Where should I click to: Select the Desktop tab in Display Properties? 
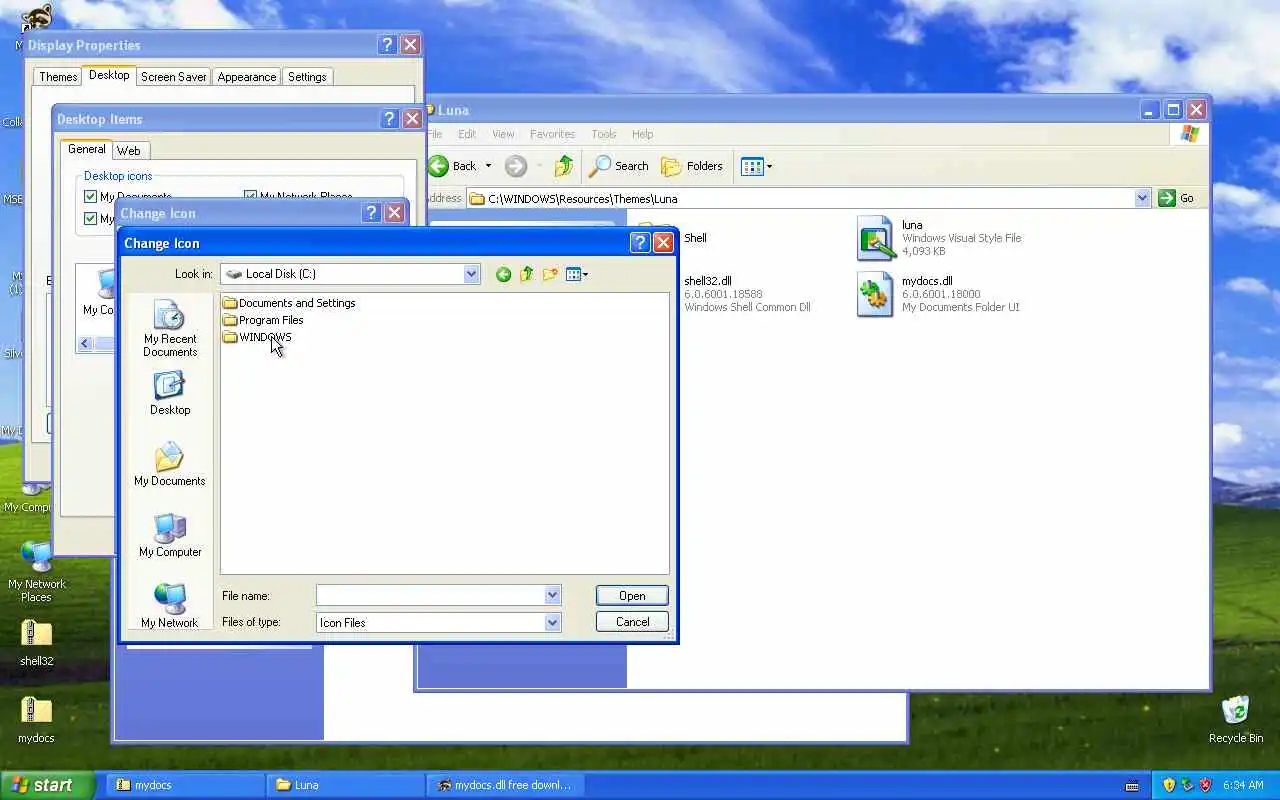(109, 75)
